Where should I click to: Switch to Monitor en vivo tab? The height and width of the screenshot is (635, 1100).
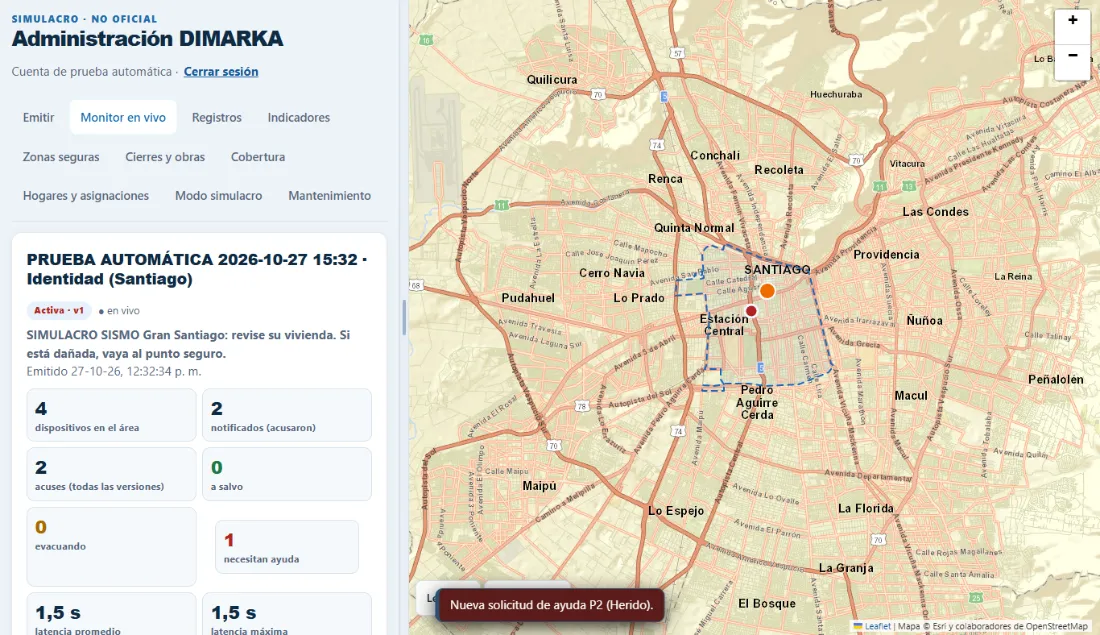click(x=123, y=117)
